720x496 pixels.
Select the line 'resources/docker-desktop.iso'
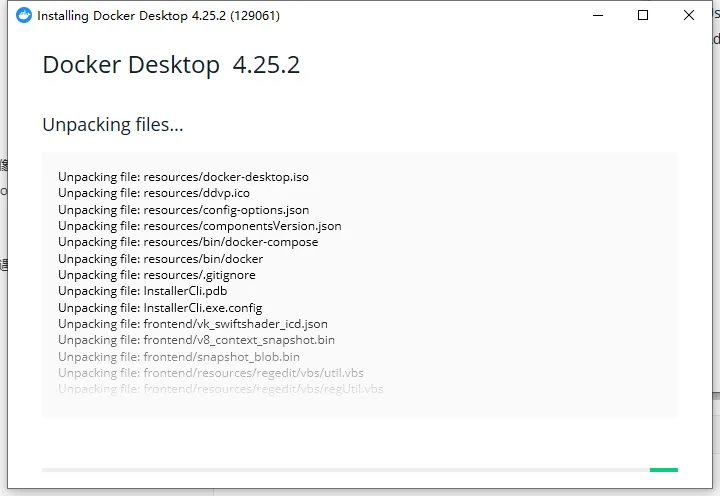click(x=183, y=177)
